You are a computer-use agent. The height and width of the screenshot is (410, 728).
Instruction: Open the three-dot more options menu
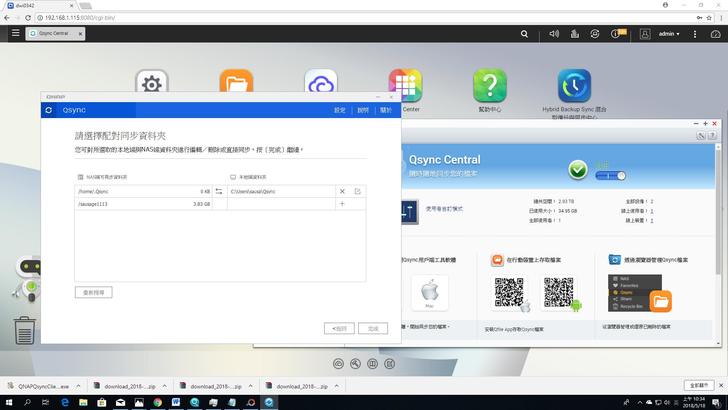696,33
